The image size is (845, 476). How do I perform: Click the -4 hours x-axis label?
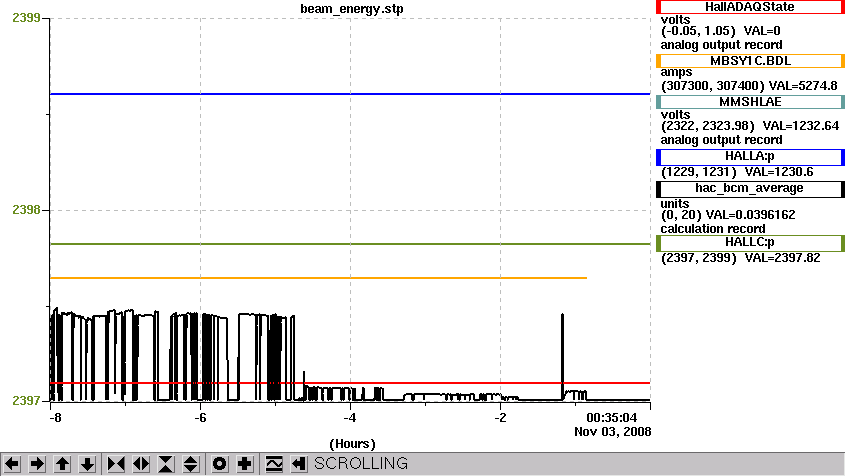click(350, 418)
